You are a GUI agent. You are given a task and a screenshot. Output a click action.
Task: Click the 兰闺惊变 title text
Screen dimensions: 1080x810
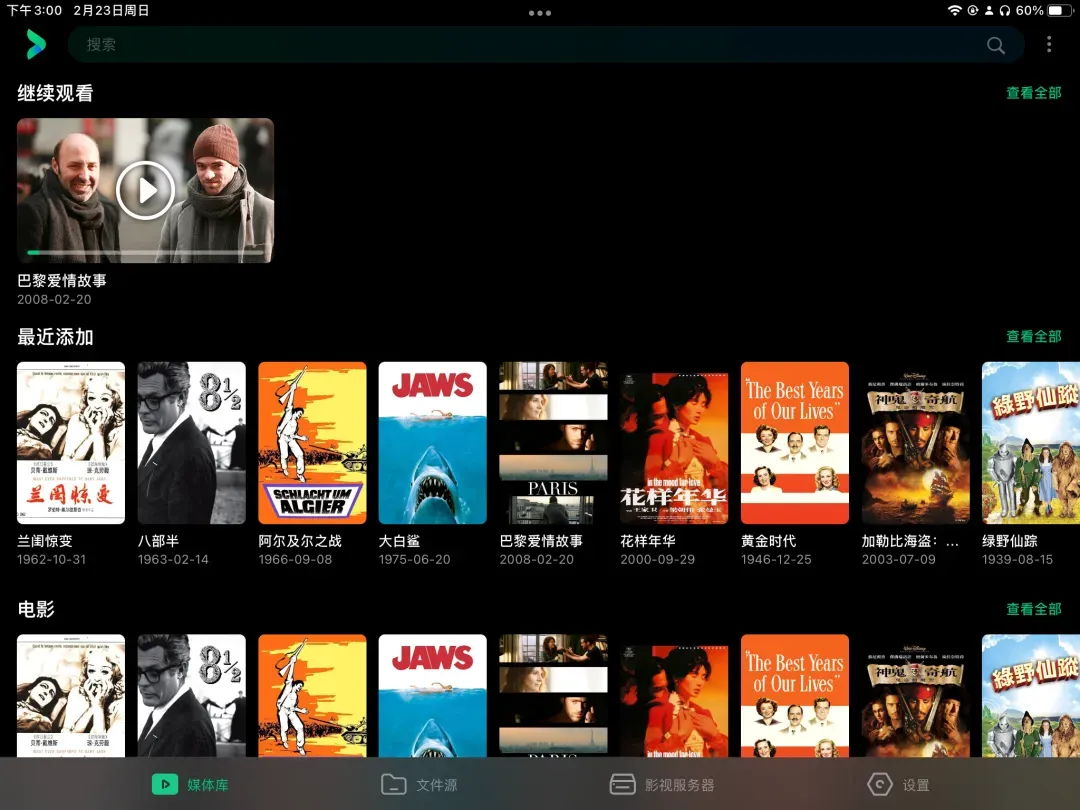coord(45,541)
